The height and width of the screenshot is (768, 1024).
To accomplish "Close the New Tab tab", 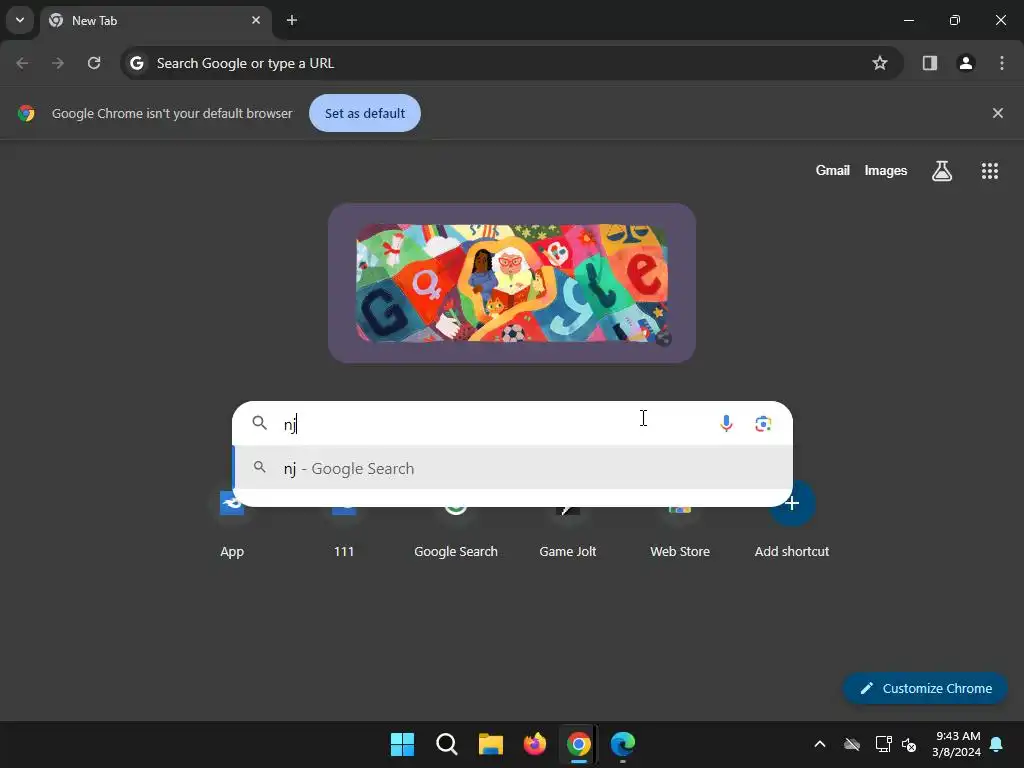I will pyautogui.click(x=256, y=20).
